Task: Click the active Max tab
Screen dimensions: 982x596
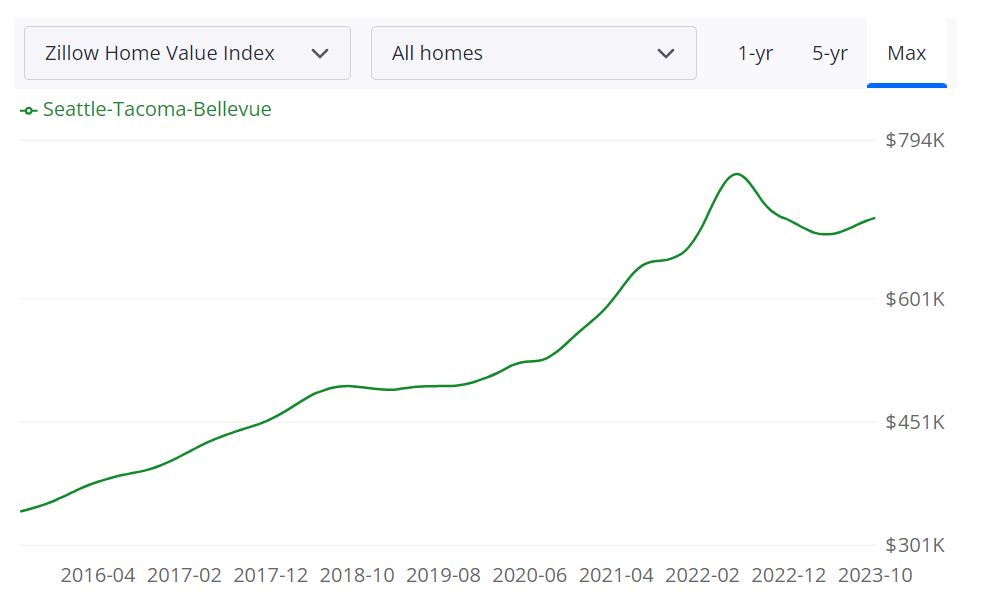Action: pos(906,53)
